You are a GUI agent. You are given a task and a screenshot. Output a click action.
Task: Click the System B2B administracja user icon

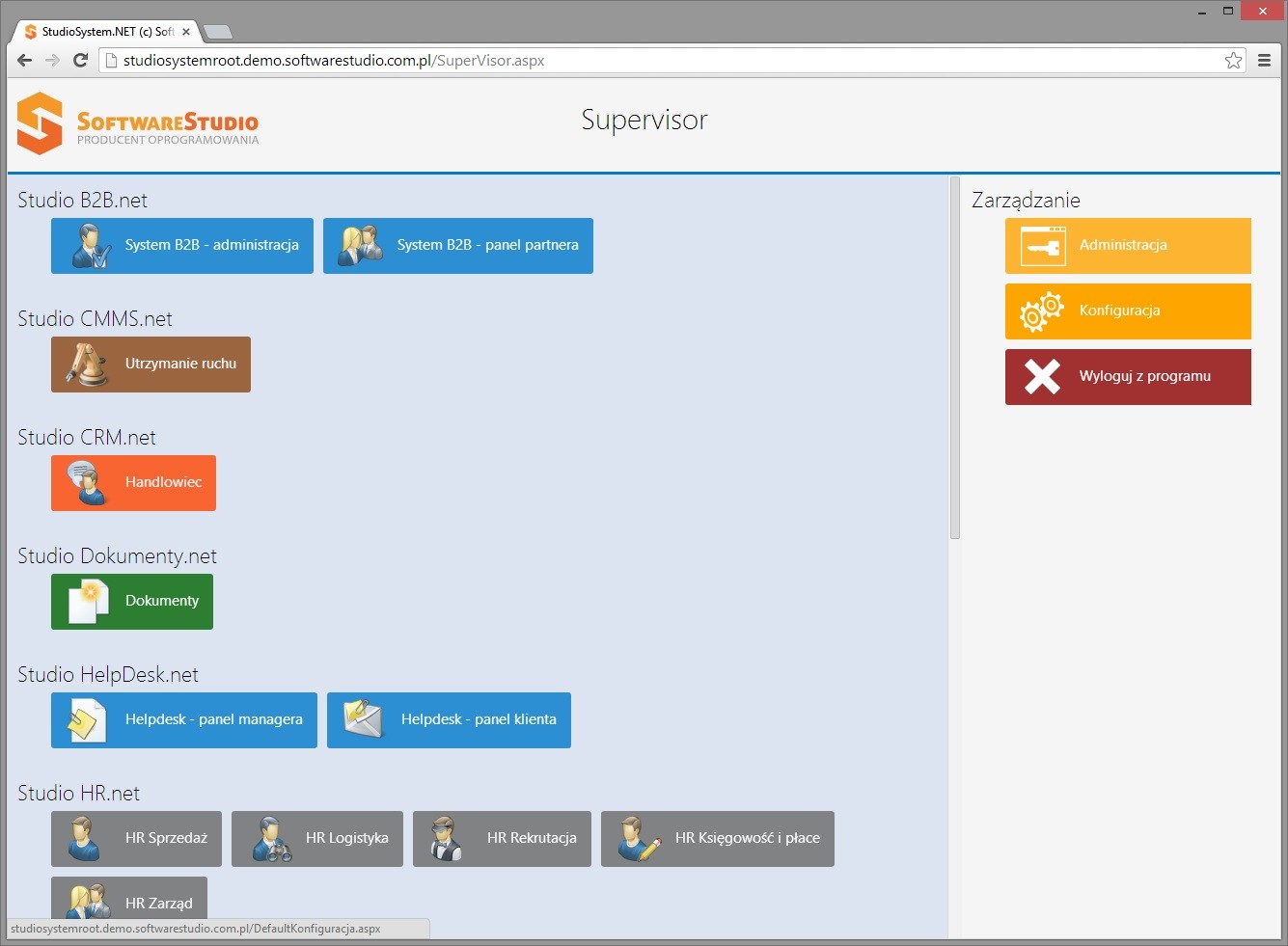[x=91, y=246]
